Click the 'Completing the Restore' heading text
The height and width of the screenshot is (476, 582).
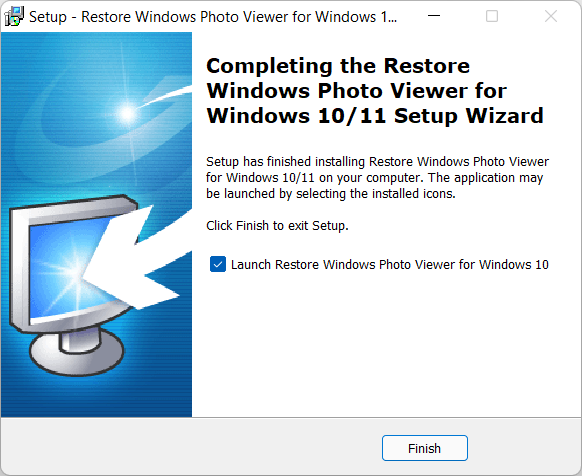coord(338,66)
